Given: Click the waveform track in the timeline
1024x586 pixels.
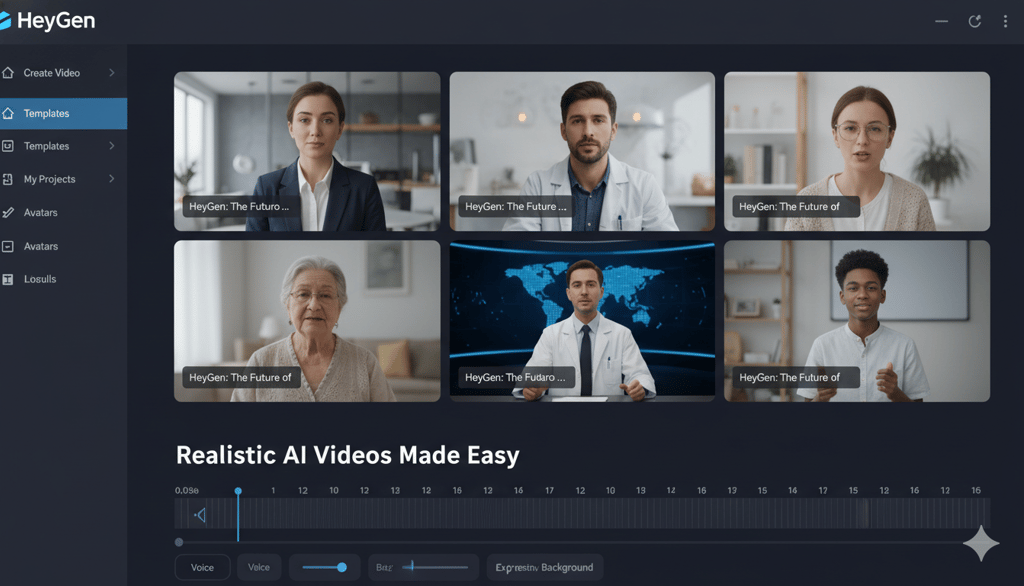Looking at the screenshot, I should (x=582, y=513).
